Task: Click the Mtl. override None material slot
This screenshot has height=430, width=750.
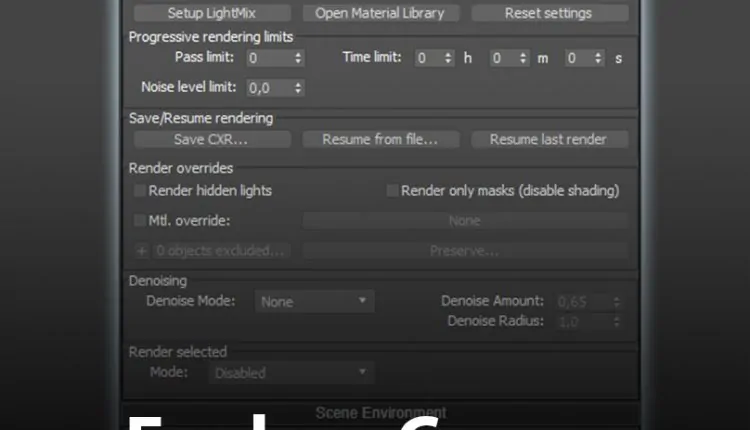Action: click(x=465, y=221)
